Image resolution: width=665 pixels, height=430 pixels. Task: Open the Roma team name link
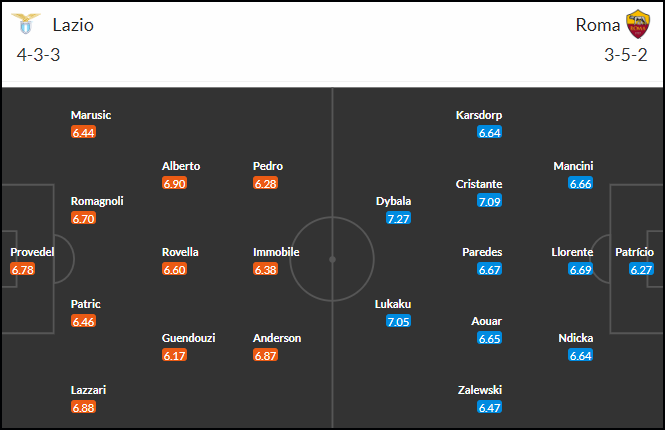pyautogui.click(x=598, y=25)
